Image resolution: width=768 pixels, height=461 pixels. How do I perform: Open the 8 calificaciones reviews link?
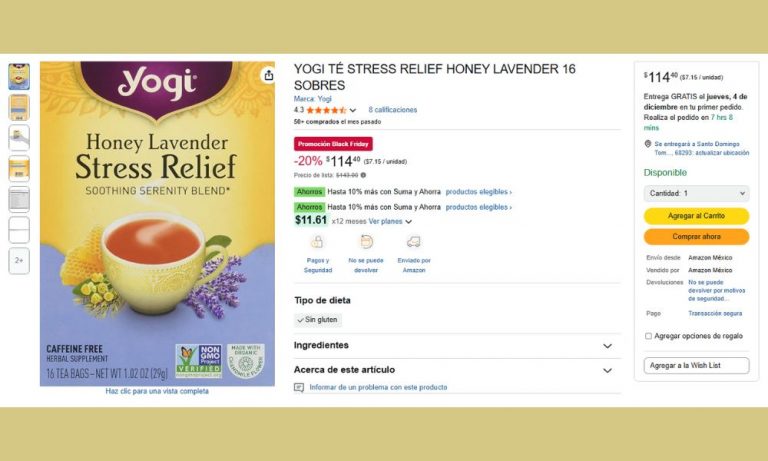pyautogui.click(x=393, y=110)
